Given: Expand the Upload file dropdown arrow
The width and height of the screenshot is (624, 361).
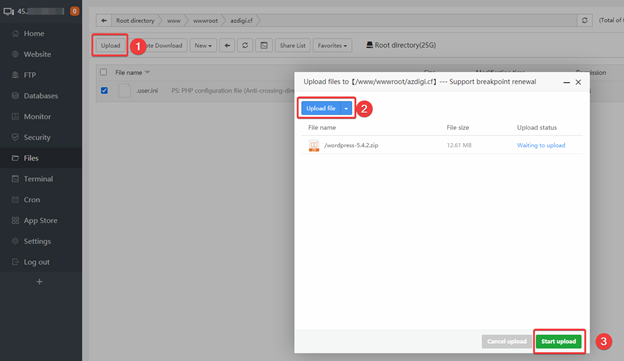Looking at the screenshot, I should [x=346, y=108].
